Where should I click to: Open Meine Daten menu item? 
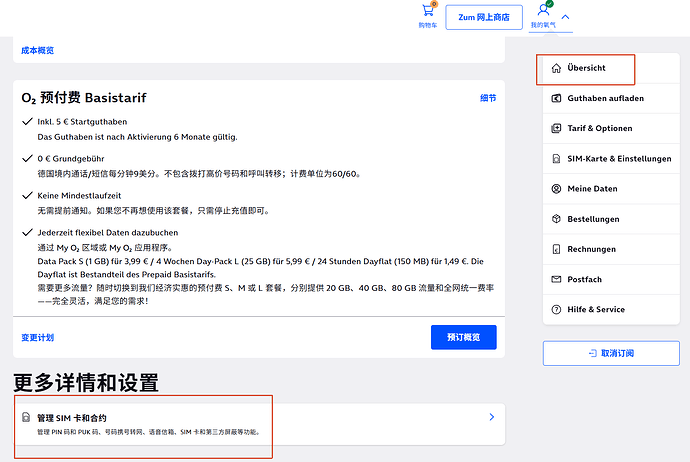click(x=611, y=189)
